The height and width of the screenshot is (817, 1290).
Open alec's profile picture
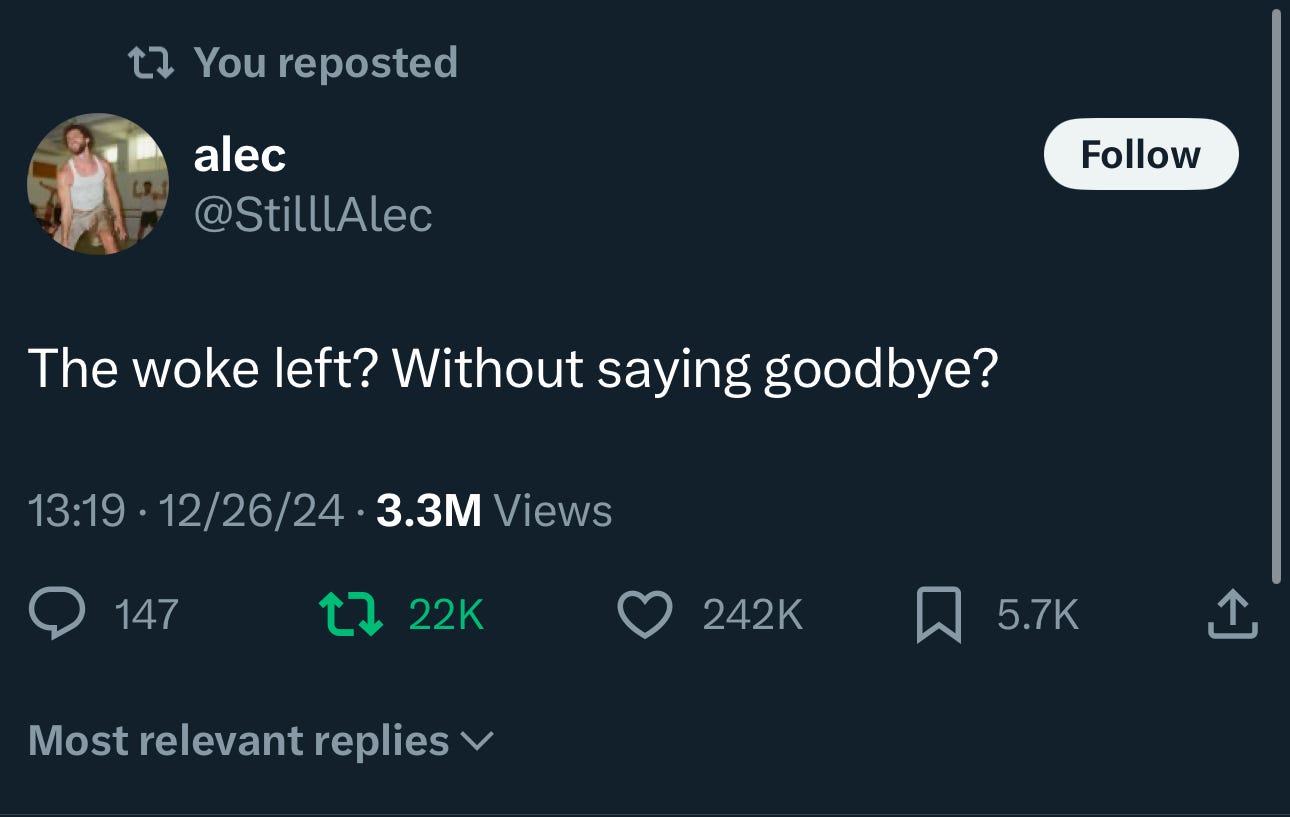tap(98, 184)
